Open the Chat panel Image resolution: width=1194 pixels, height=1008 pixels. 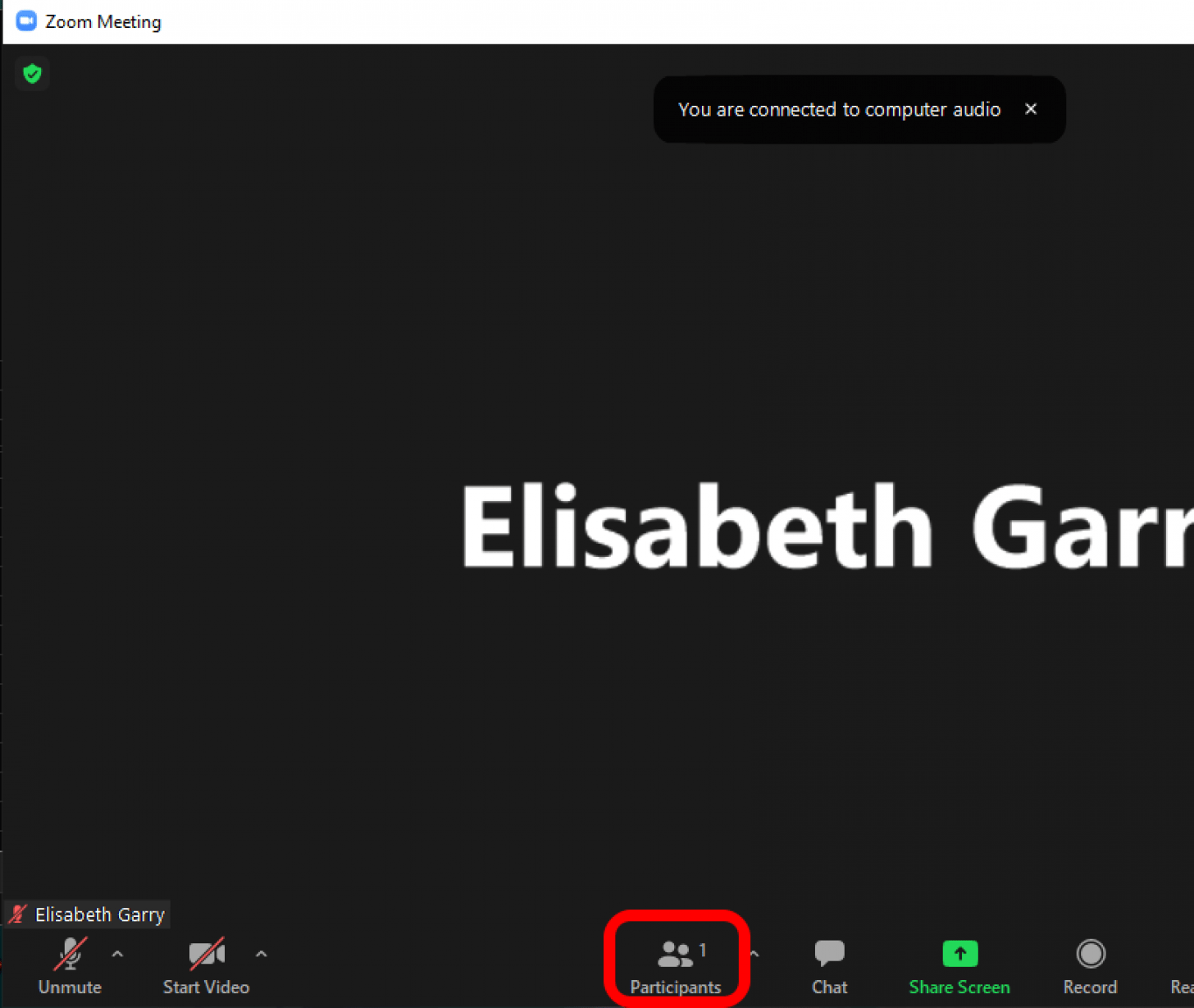tap(829, 967)
